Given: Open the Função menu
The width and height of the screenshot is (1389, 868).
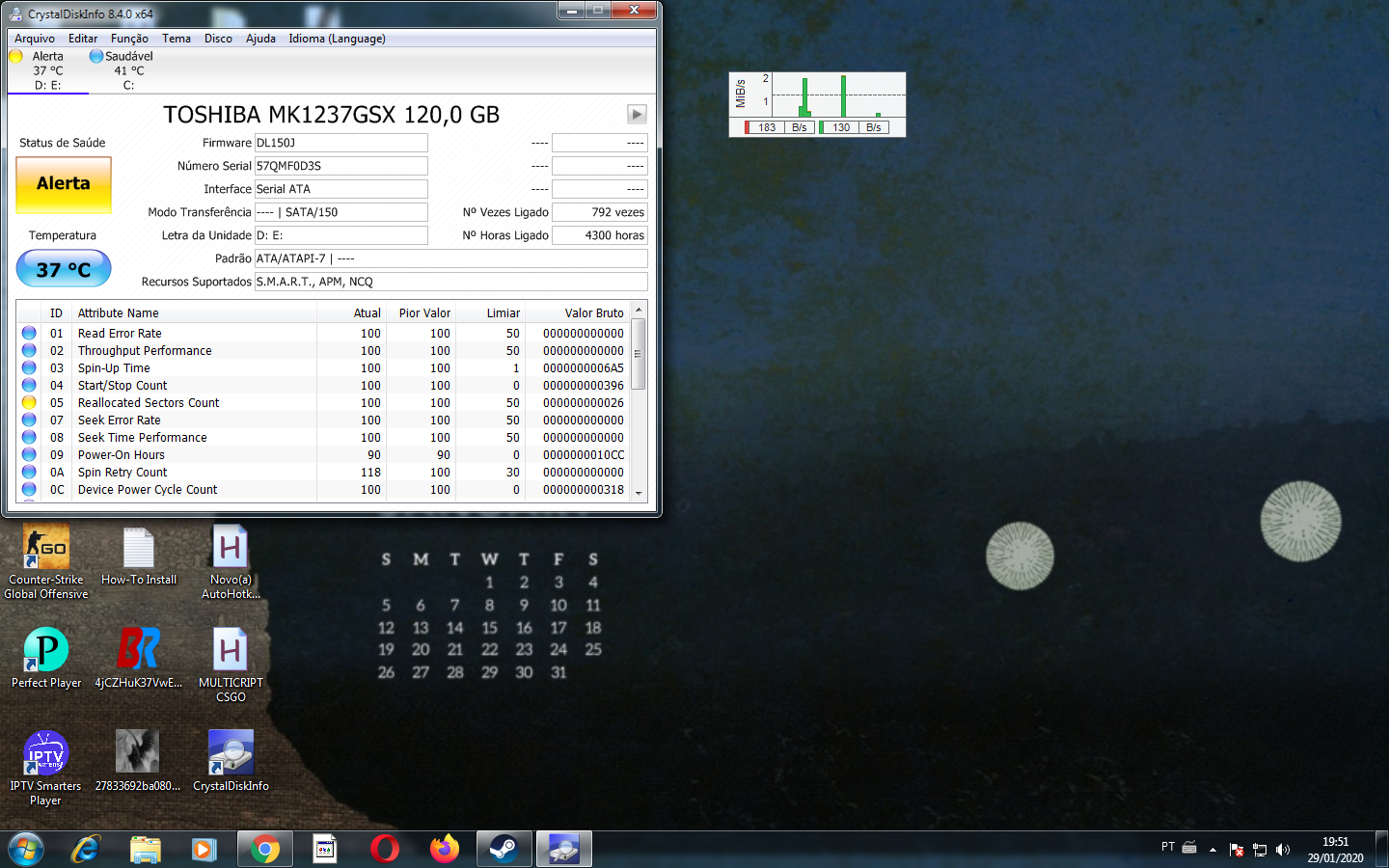Looking at the screenshot, I should [x=129, y=39].
